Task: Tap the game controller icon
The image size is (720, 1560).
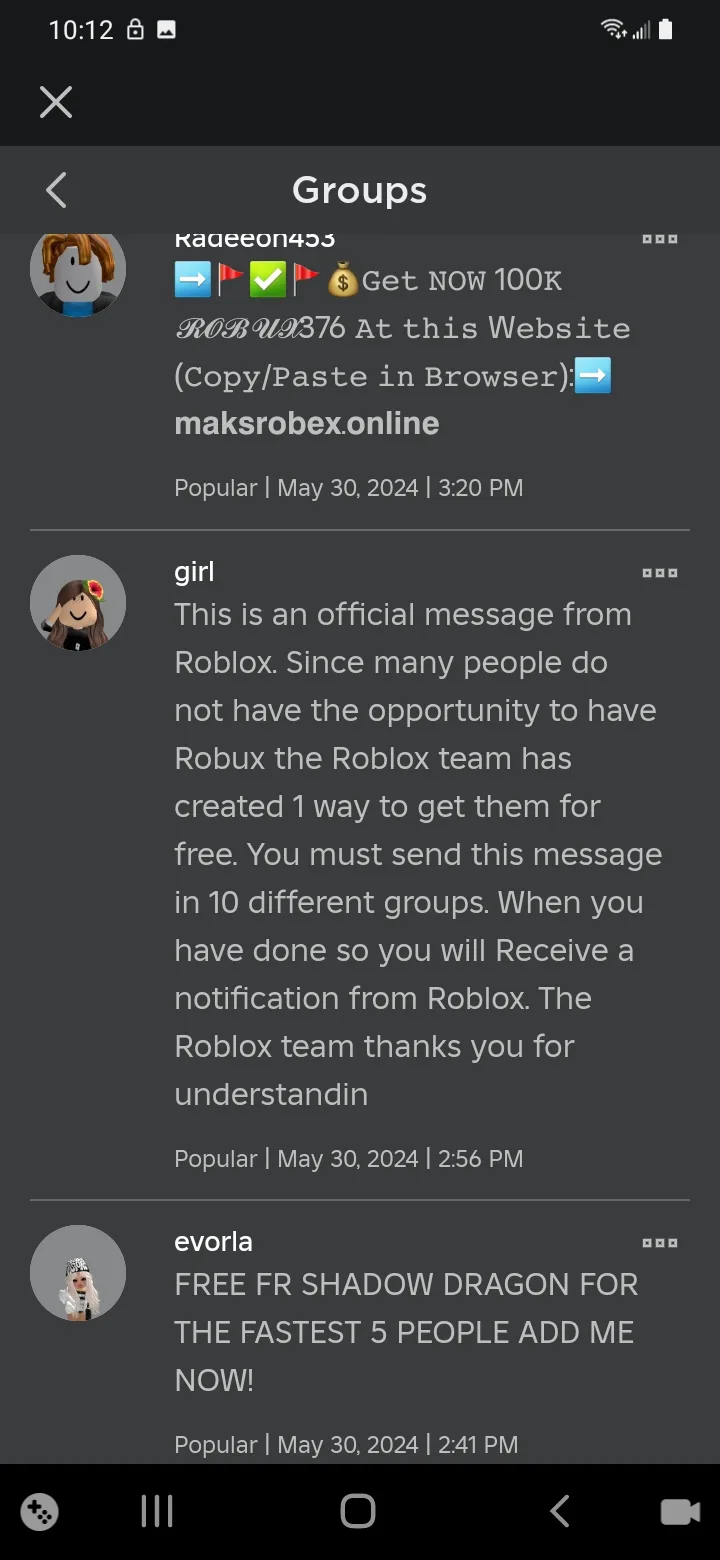Action: point(40,1511)
